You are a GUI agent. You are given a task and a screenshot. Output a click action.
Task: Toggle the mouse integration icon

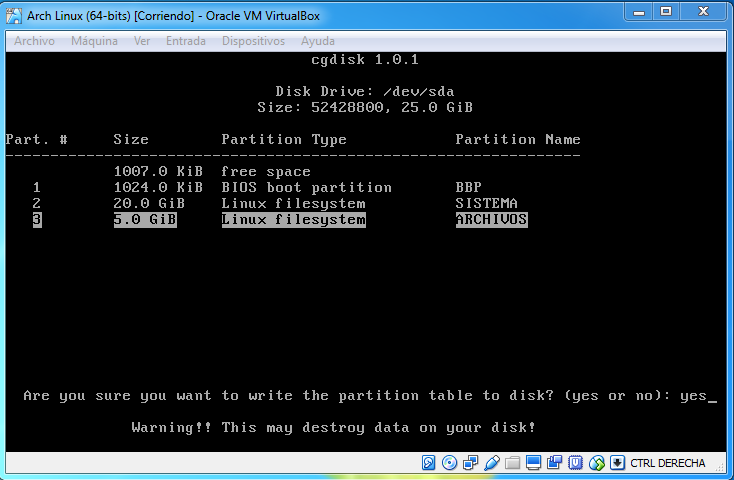click(x=597, y=463)
